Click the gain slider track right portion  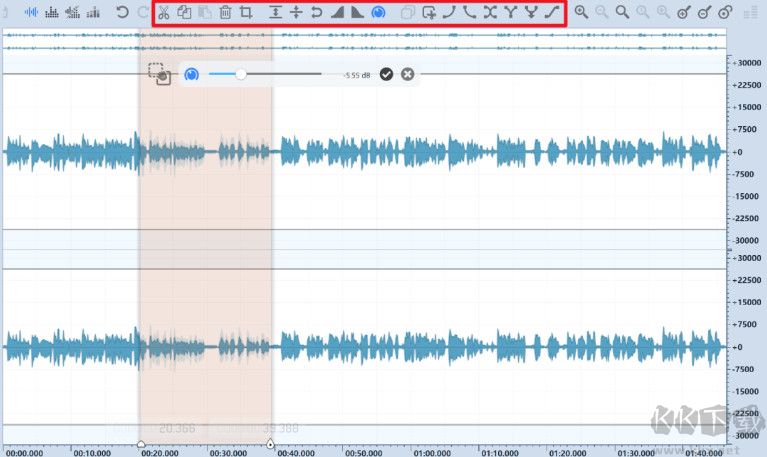[284, 74]
